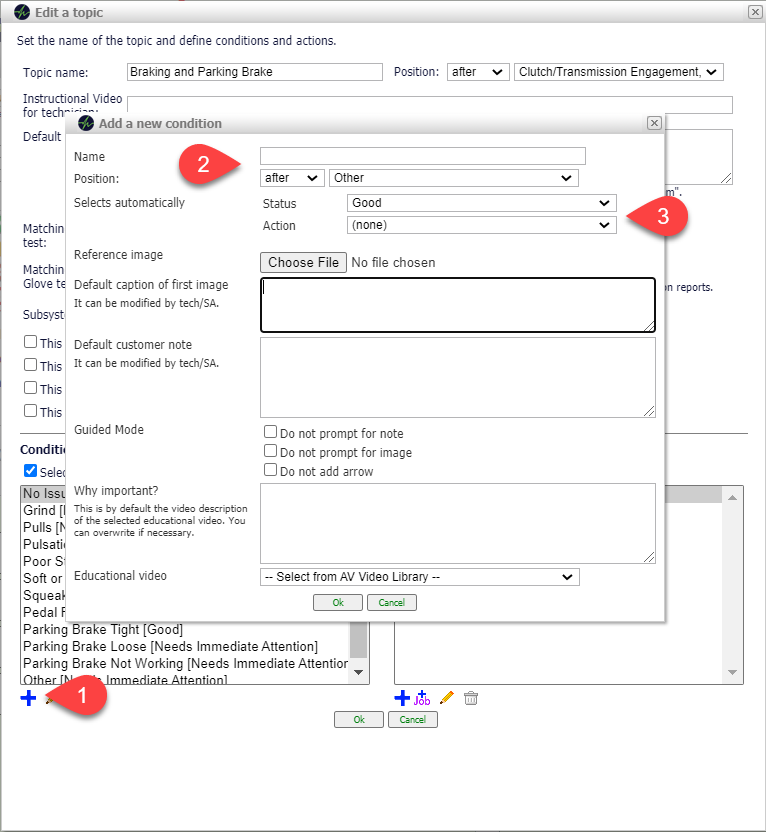The width and height of the screenshot is (766, 832).
Task: Click the conditions list scroll down arrow
Action: pyautogui.click(x=359, y=672)
